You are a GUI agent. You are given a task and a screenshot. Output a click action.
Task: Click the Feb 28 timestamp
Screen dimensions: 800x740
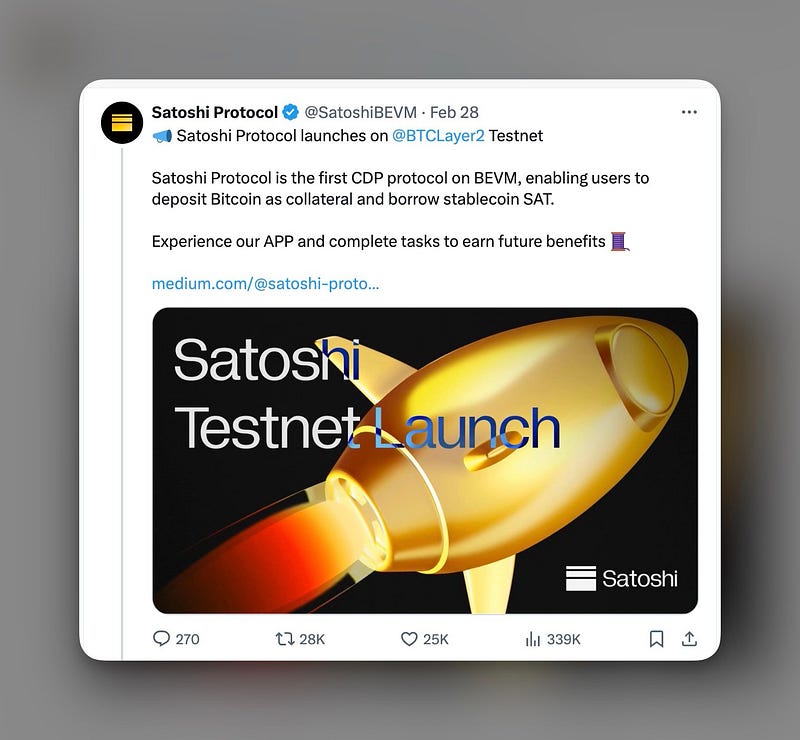[454, 112]
